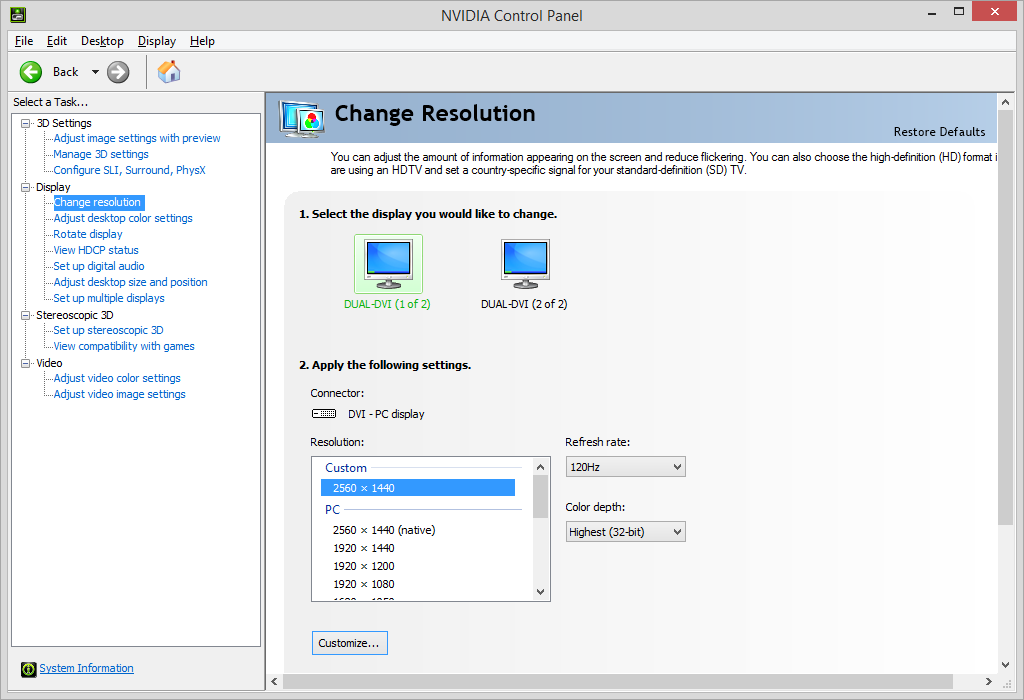Open the Desktop menu
Image resolution: width=1024 pixels, height=700 pixels.
coord(102,41)
